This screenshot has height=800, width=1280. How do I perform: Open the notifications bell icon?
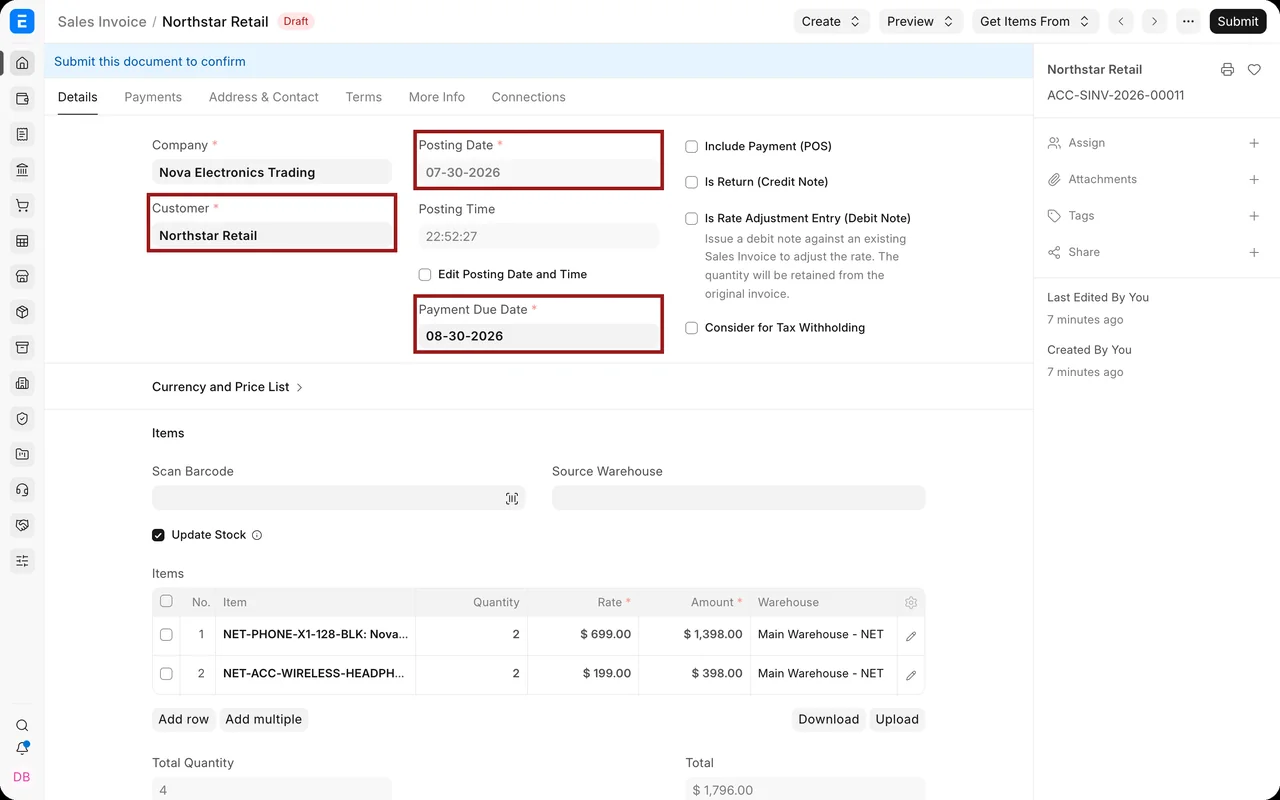(x=22, y=749)
